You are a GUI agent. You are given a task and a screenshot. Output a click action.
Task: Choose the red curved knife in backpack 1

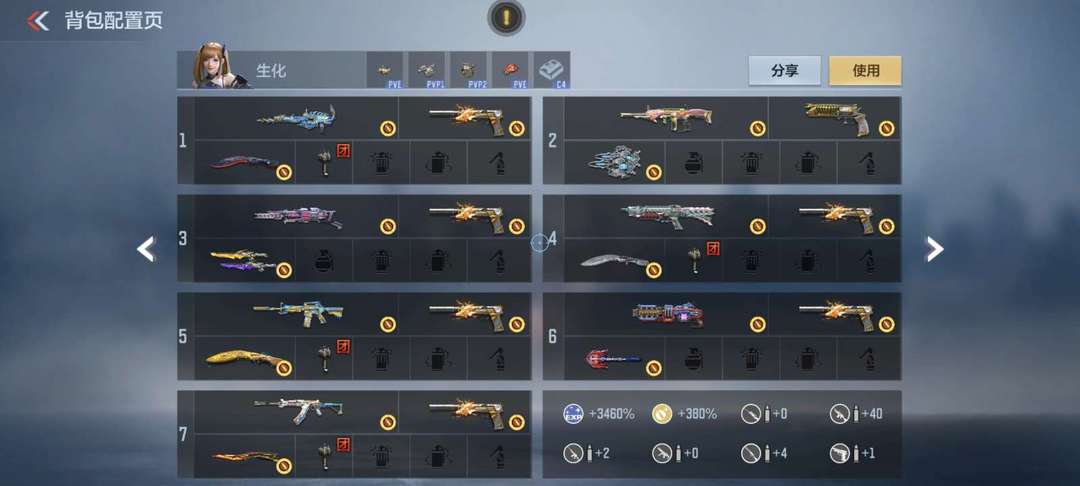coord(245,162)
